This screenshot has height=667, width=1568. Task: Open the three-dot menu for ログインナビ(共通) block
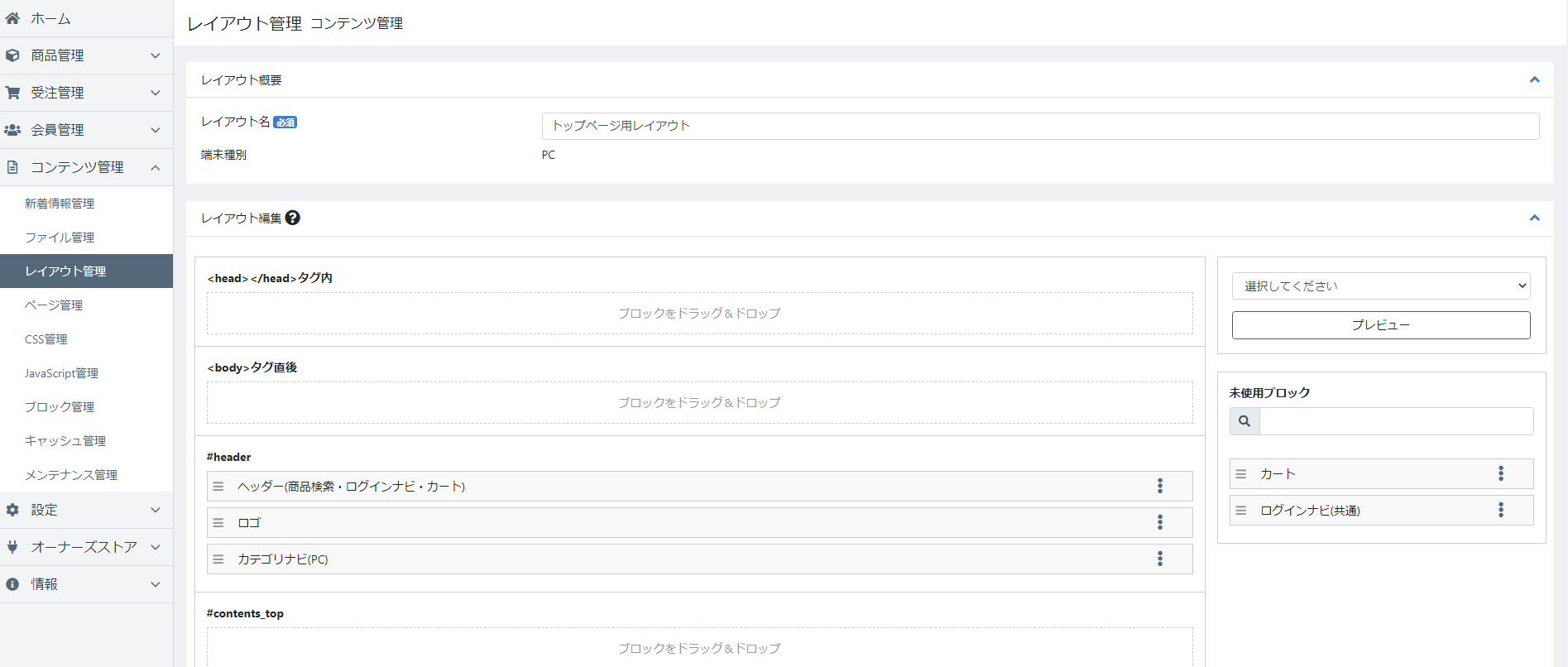[1501, 510]
